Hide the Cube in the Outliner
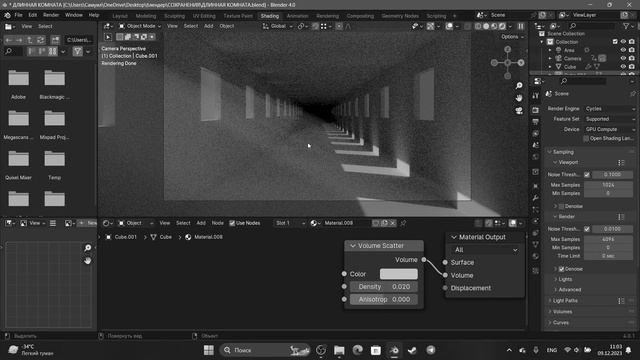The height and width of the screenshot is (360, 640). coord(623,67)
